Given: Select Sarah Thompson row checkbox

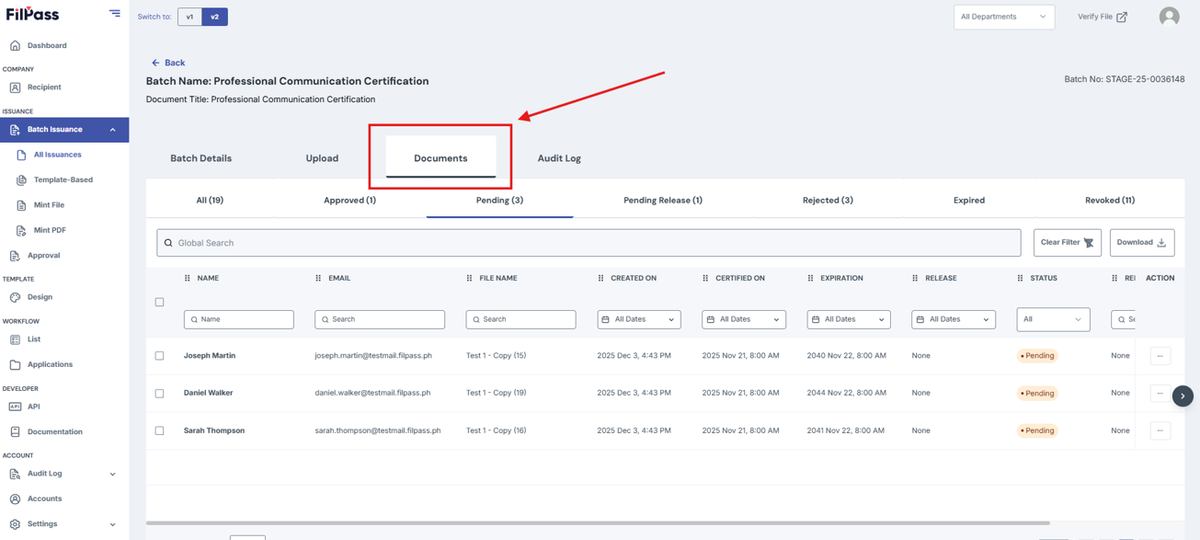Looking at the screenshot, I should point(159,431).
